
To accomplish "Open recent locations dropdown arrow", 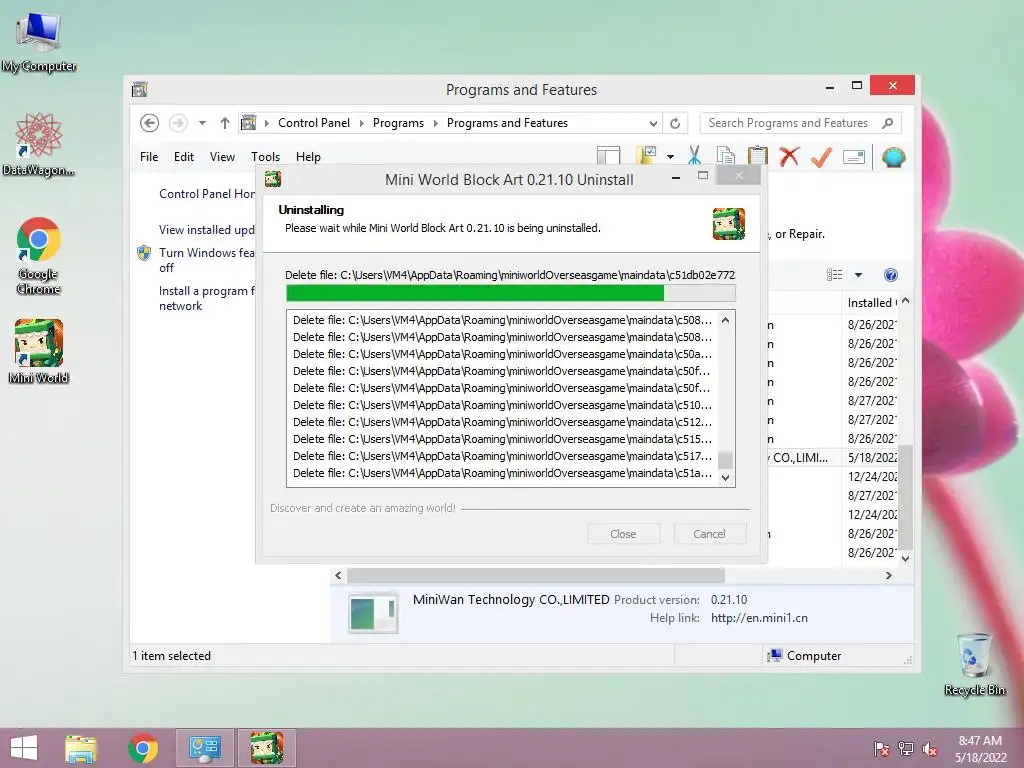I will [x=202, y=123].
